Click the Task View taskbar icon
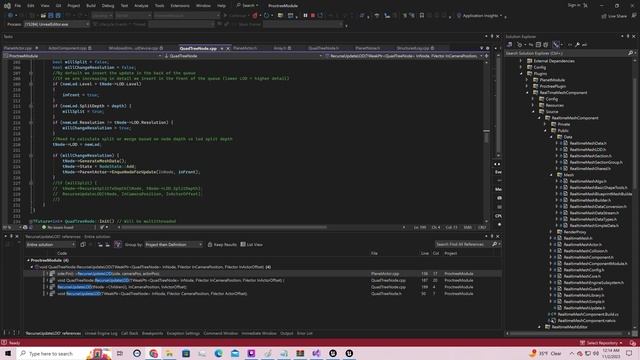 [120, 353]
